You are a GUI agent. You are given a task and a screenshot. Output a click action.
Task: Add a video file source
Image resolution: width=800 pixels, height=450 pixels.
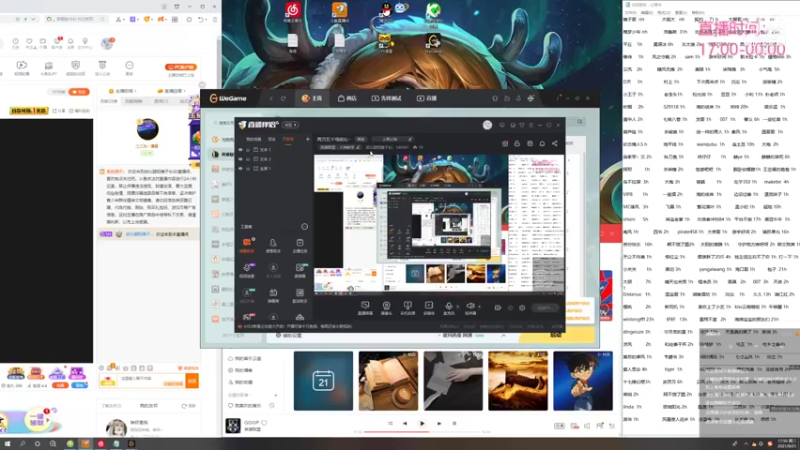point(429,307)
